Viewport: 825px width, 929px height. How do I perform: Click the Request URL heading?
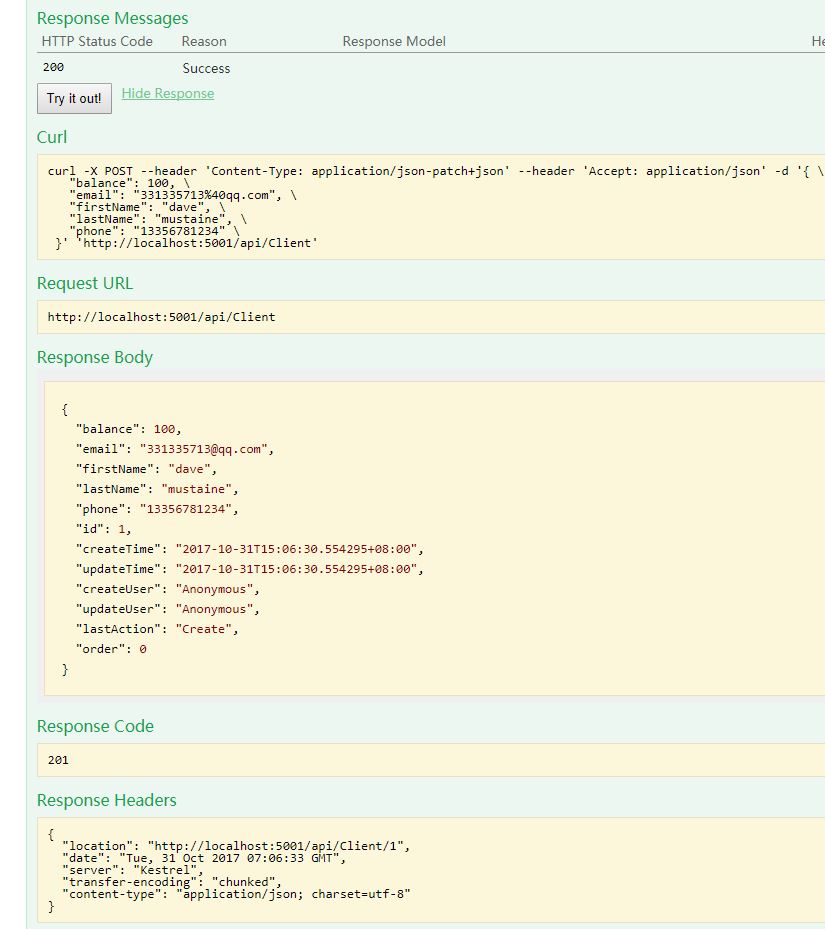[x=85, y=283]
